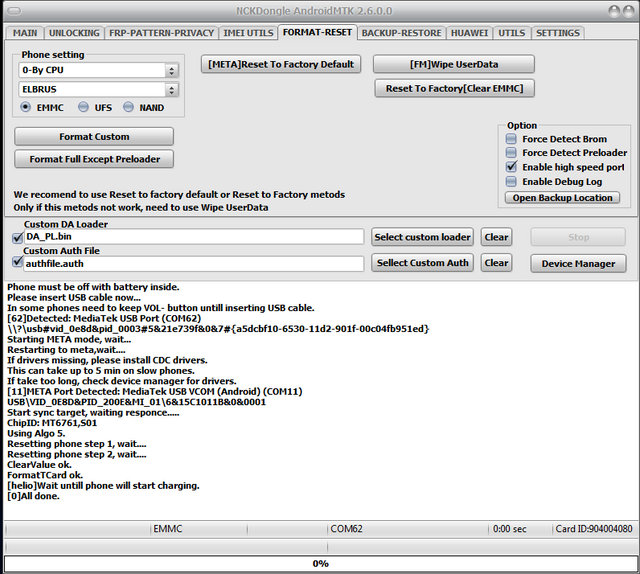640x574 pixels.
Task: Switch to the MAIN tab
Action: [24, 33]
